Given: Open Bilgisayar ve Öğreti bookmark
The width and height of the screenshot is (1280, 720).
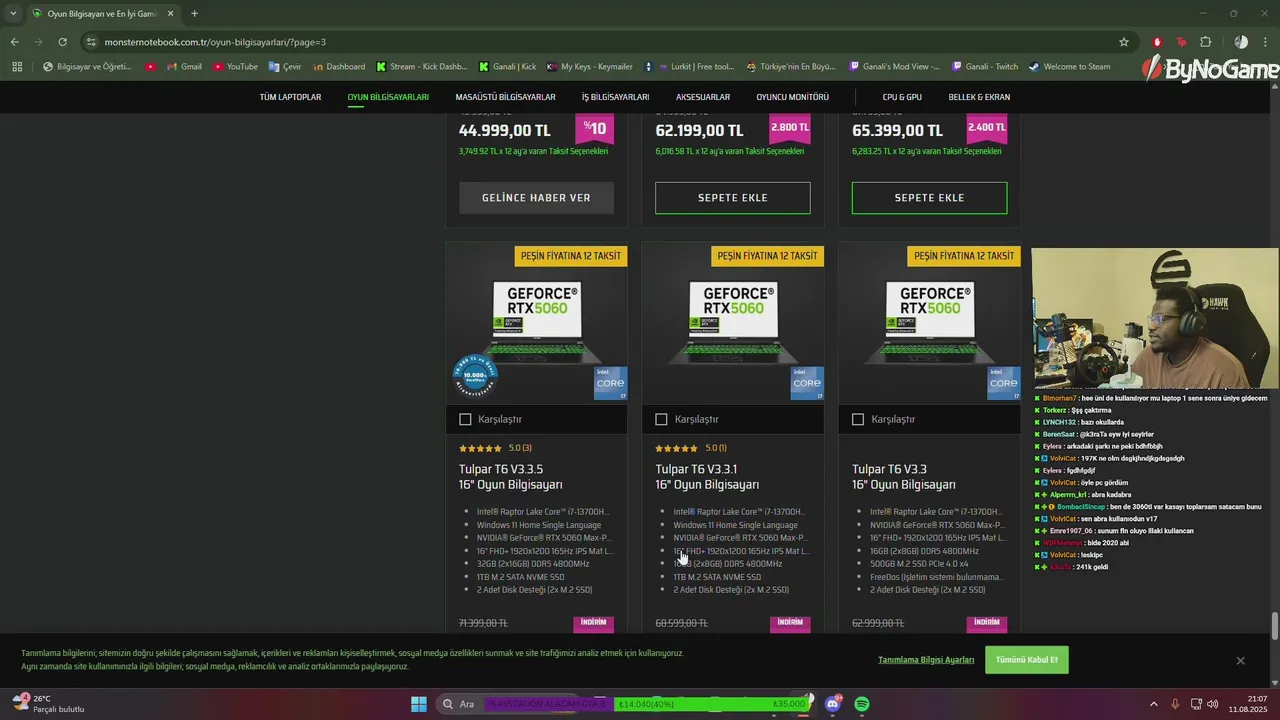Looking at the screenshot, I should coord(87,67).
